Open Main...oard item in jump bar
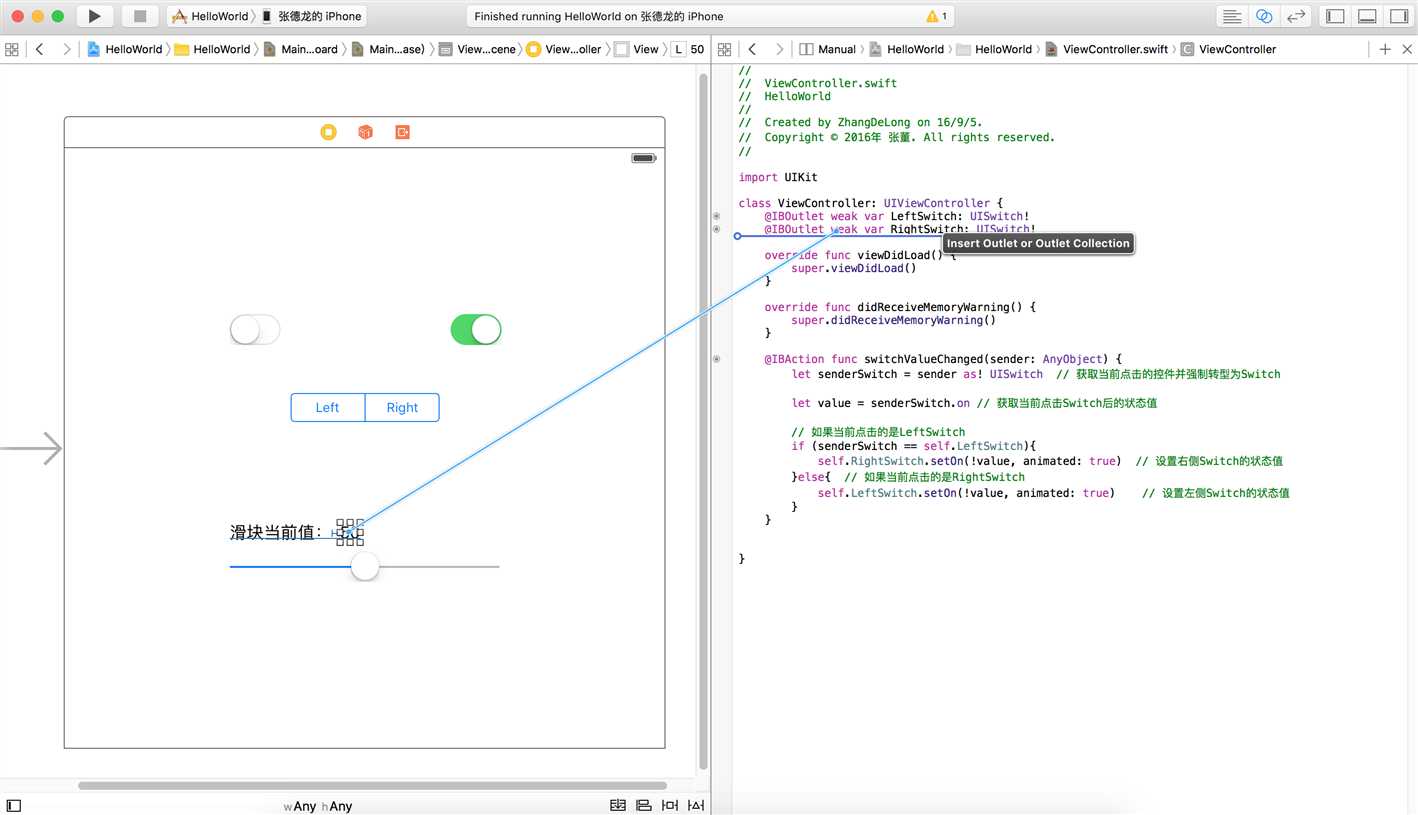1418x815 pixels. click(x=301, y=49)
